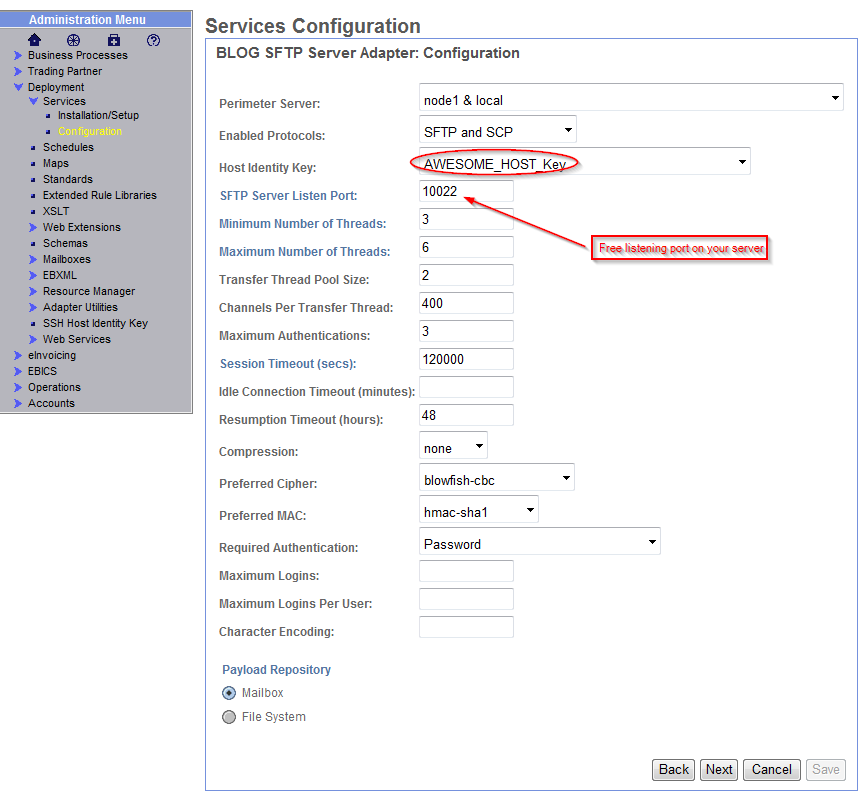Image resolution: width=863 pixels, height=796 pixels.
Task: Click the Home icon
Action: [x=34, y=40]
